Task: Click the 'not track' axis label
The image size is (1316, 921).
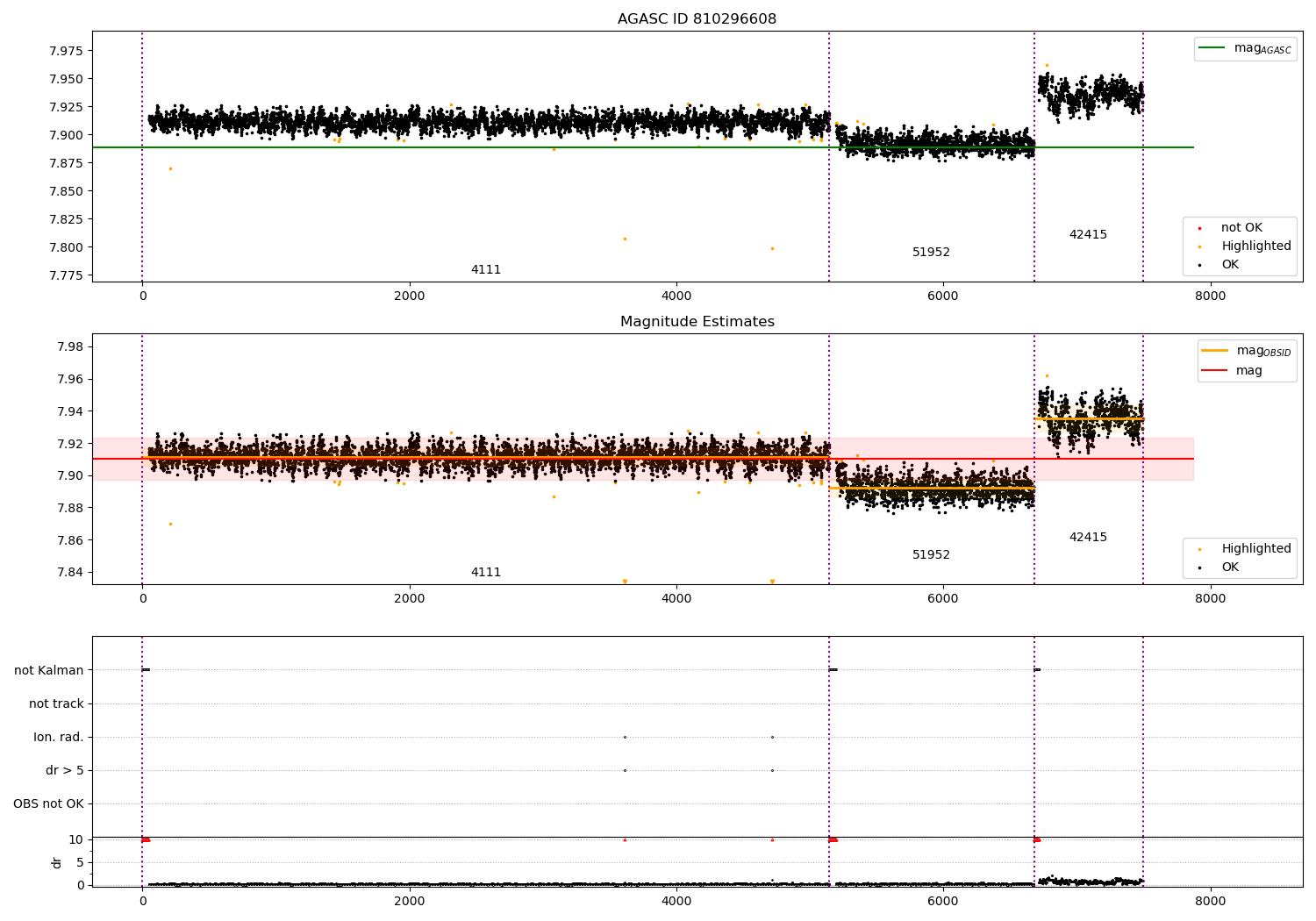Action: 56,703
